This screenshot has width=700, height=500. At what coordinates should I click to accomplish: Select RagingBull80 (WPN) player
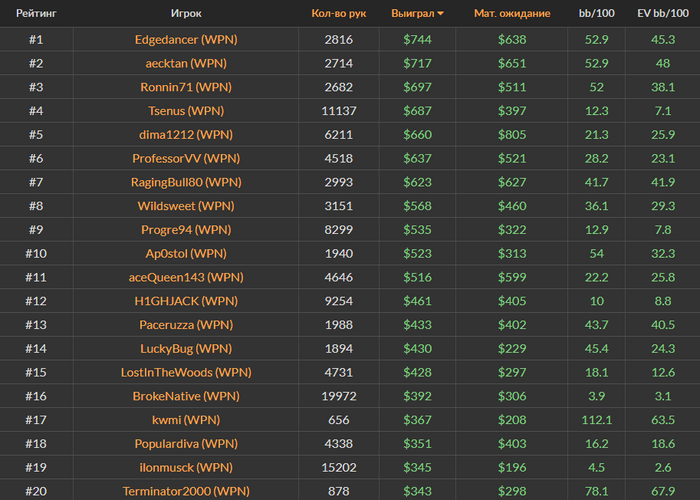[185, 182]
